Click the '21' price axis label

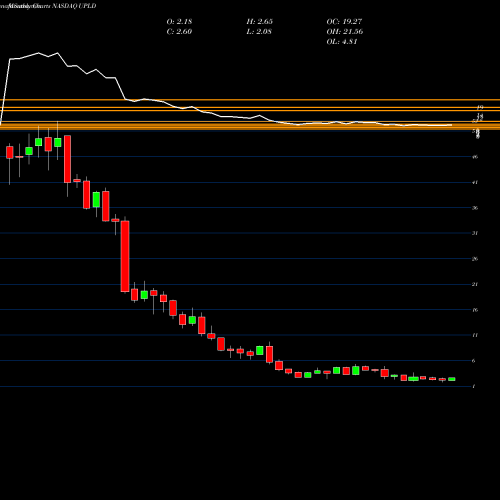(x=475, y=284)
